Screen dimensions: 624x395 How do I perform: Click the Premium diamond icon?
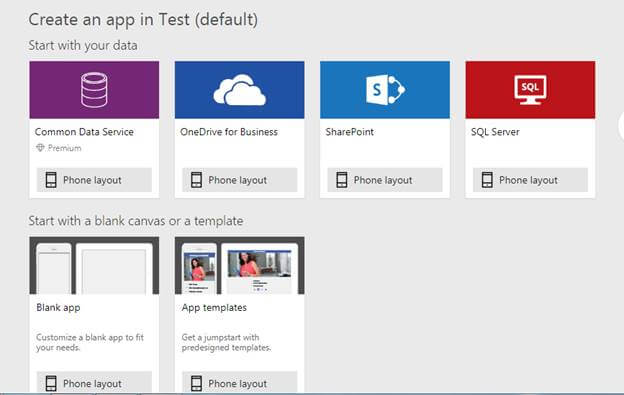40,148
